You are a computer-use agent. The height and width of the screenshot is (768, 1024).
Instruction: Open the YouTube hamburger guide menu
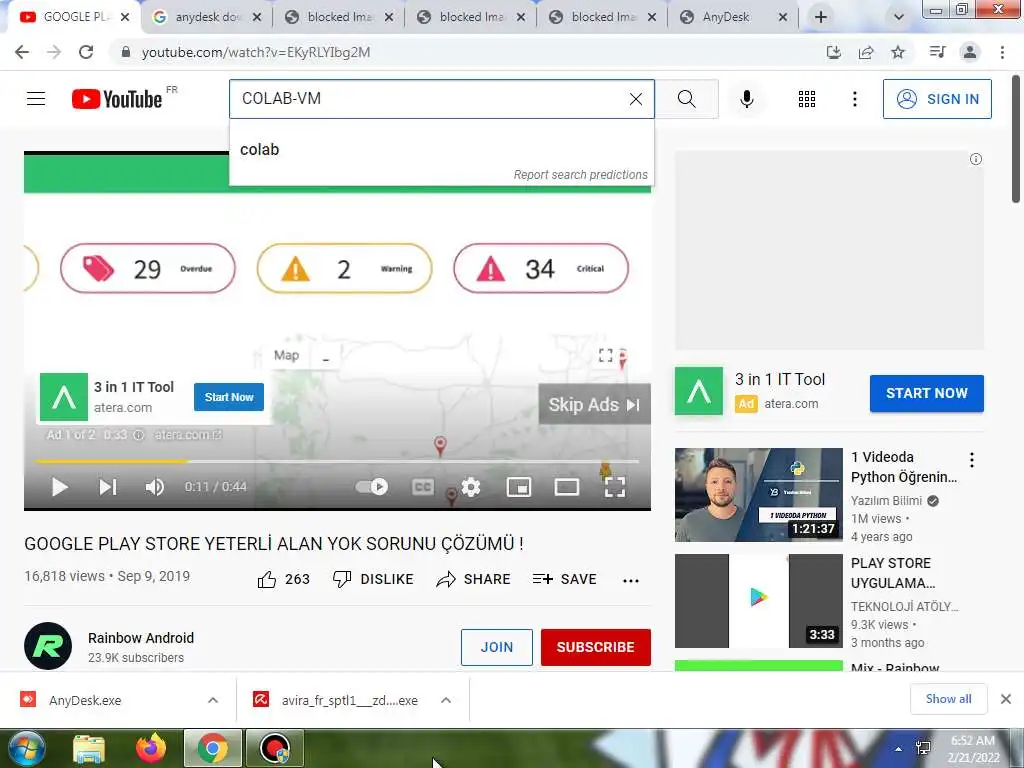tap(36, 99)
